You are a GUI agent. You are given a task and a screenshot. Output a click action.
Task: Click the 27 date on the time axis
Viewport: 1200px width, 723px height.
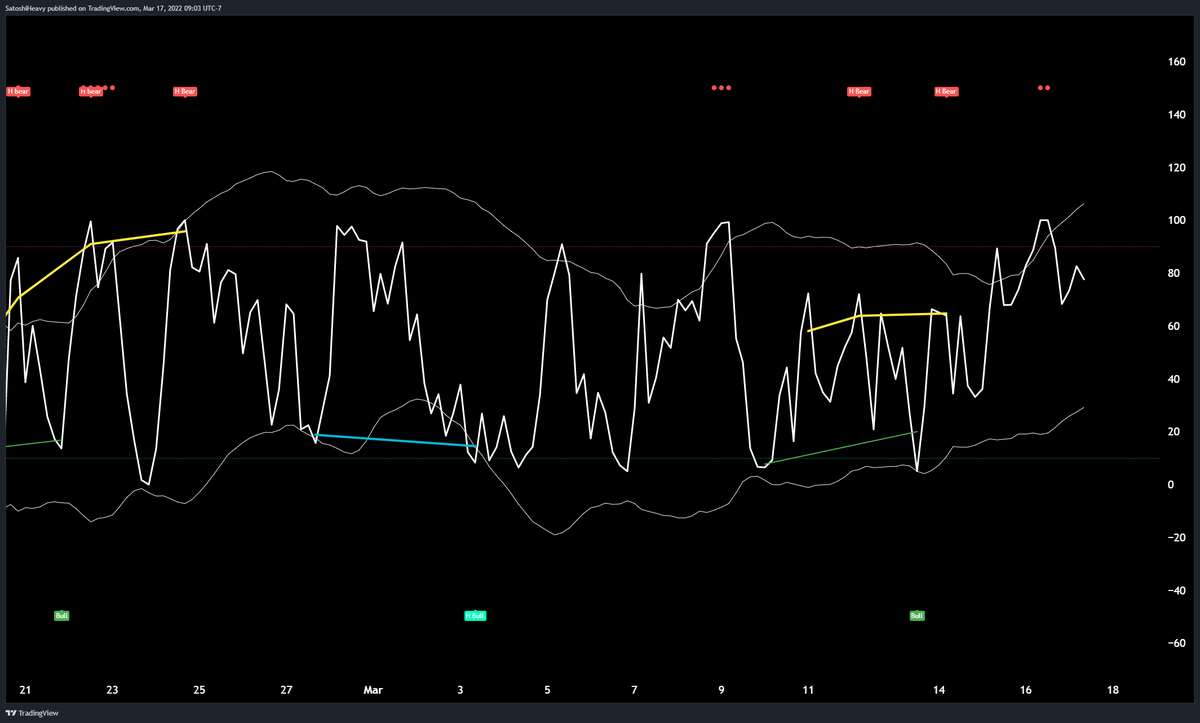click(286, 690)
